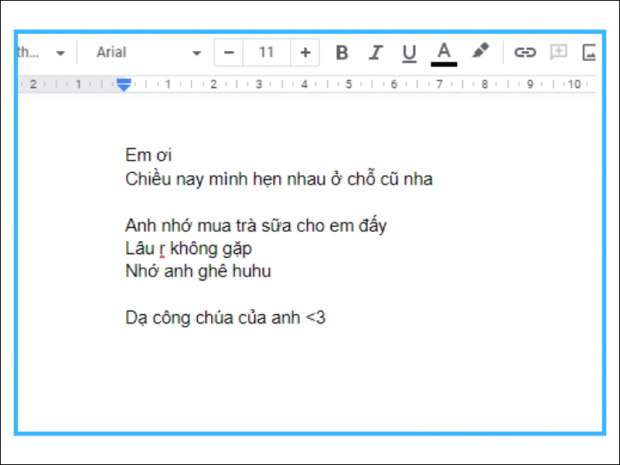
Task: Click the line "Dạ công chúa của anh <3"
Action: coord(225,318)
